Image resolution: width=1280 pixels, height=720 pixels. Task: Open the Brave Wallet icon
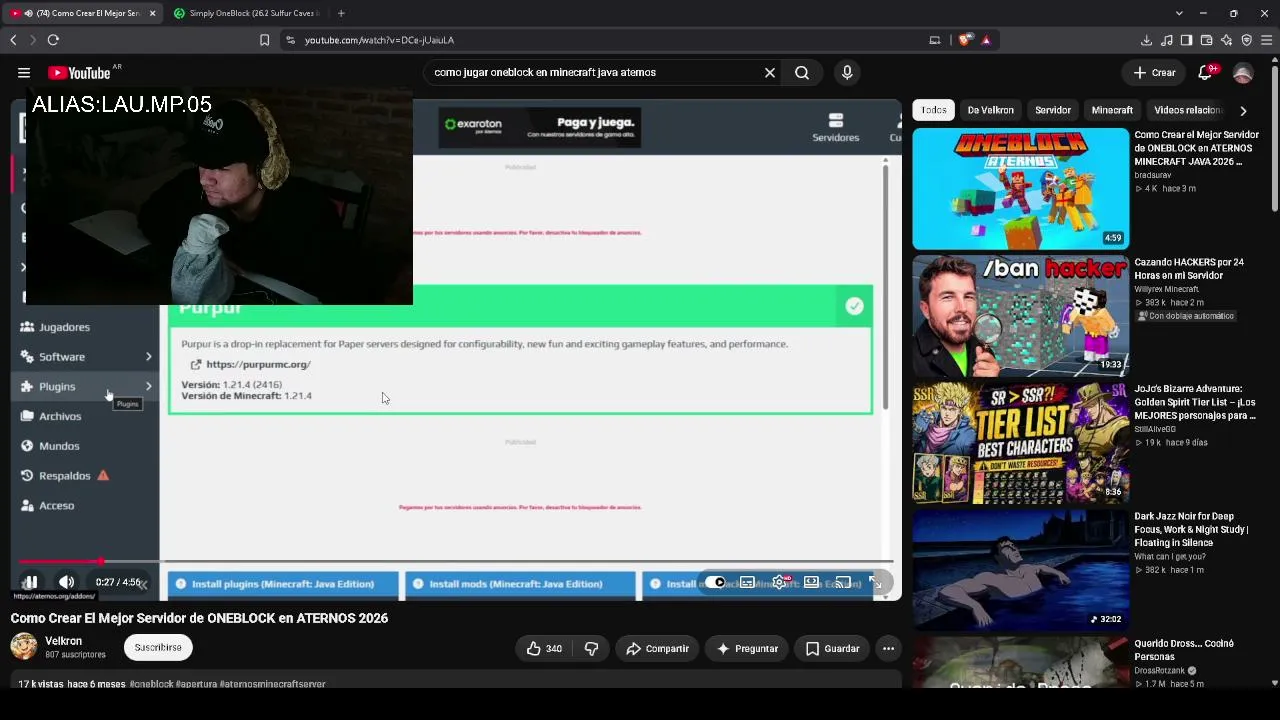coord(1206,40)
